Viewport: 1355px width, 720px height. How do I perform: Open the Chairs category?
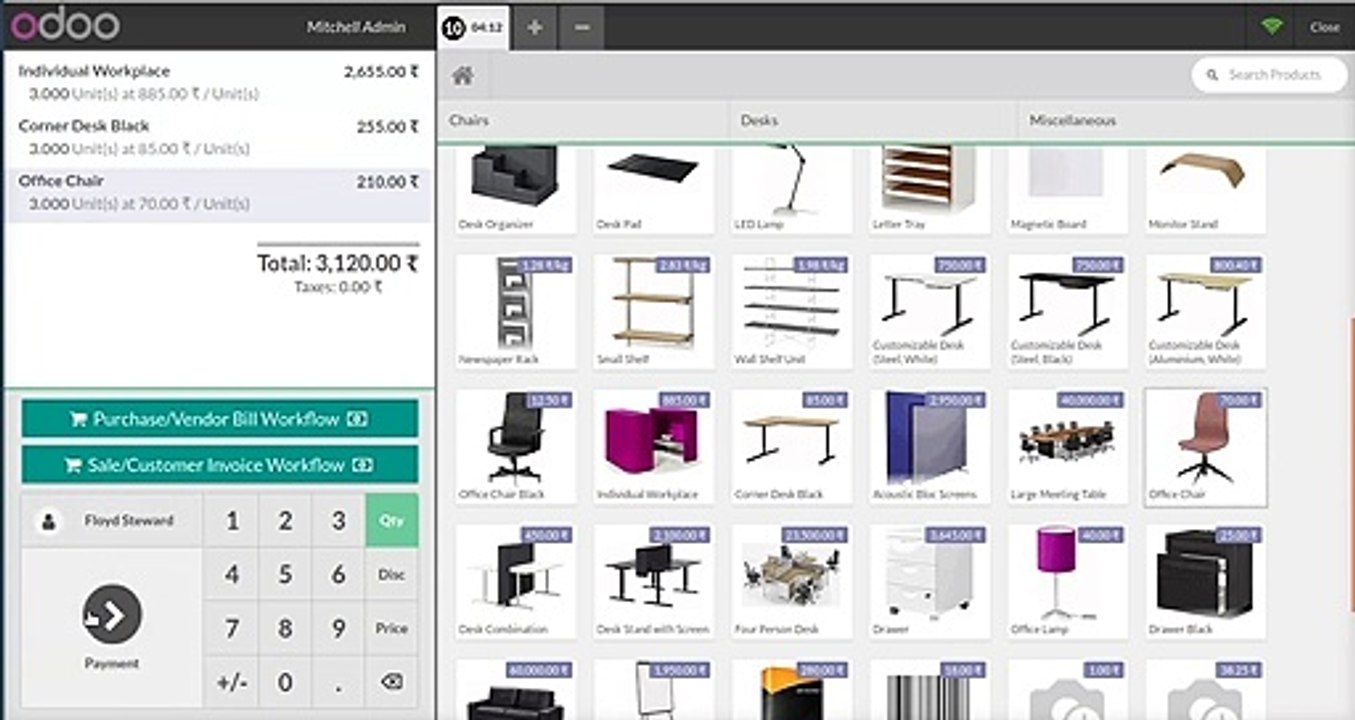[584, 120]
